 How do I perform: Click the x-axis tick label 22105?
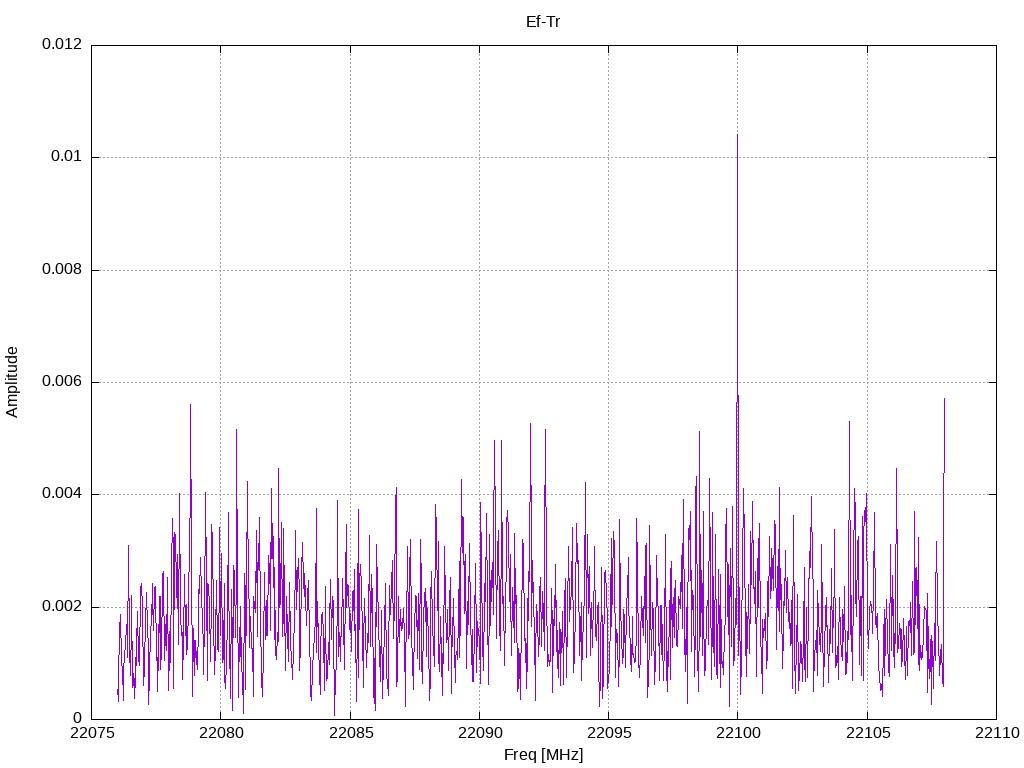click(x=868, y=733)
